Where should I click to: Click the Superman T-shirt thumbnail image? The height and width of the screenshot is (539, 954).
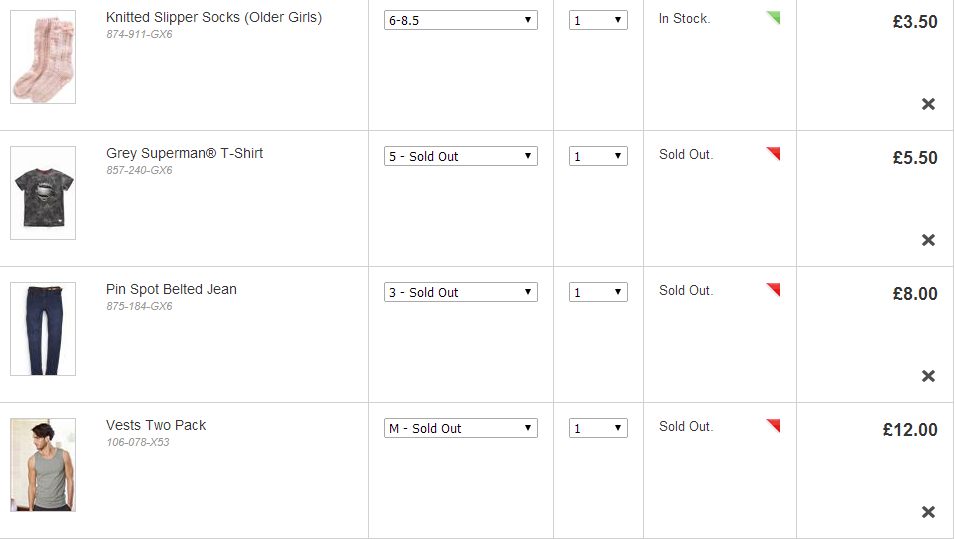[43, 193]
